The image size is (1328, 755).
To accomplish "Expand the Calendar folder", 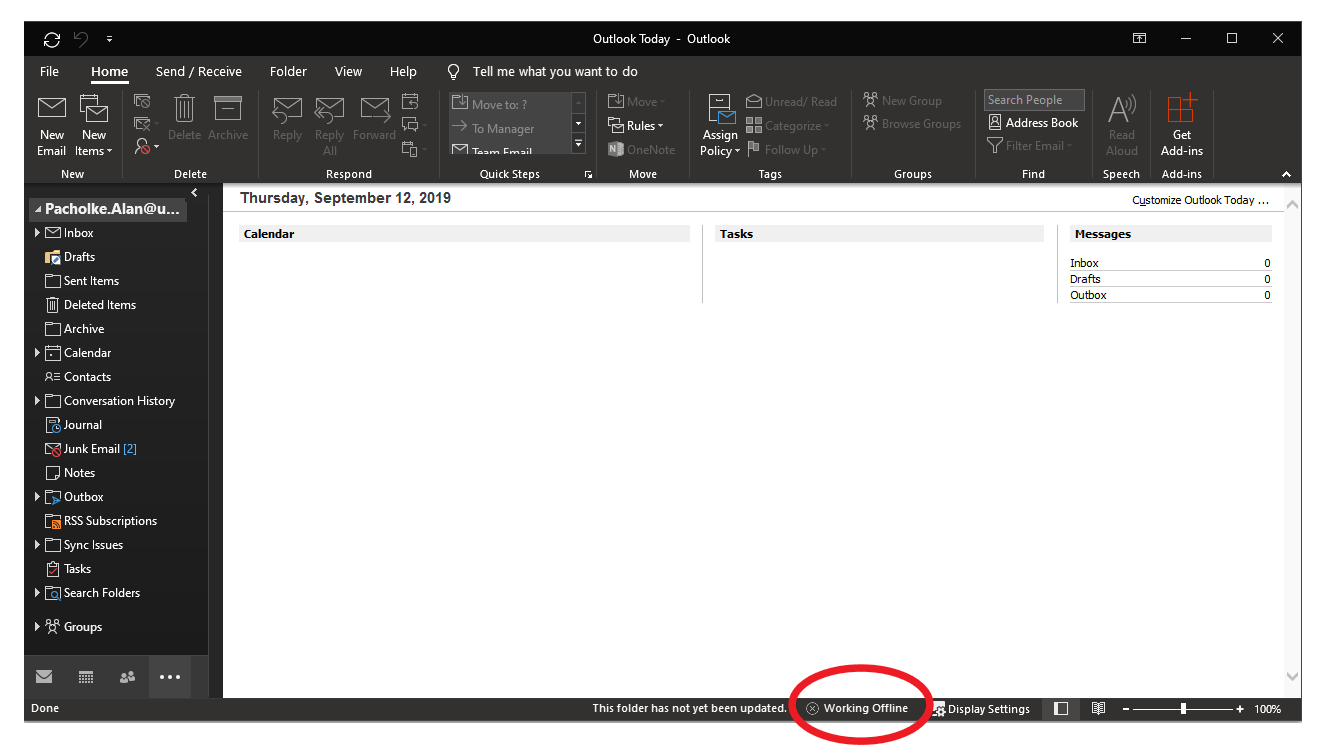I will [x=38, y=353].
